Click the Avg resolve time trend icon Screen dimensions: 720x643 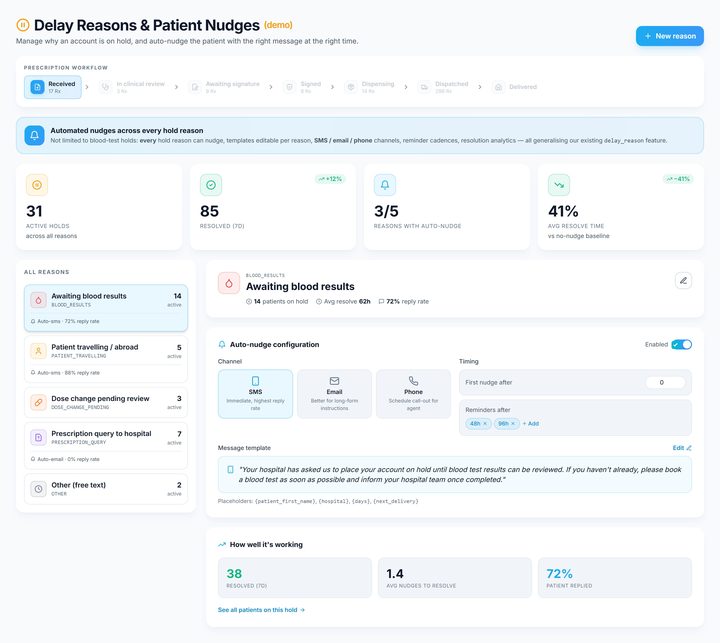coord(559,185)
